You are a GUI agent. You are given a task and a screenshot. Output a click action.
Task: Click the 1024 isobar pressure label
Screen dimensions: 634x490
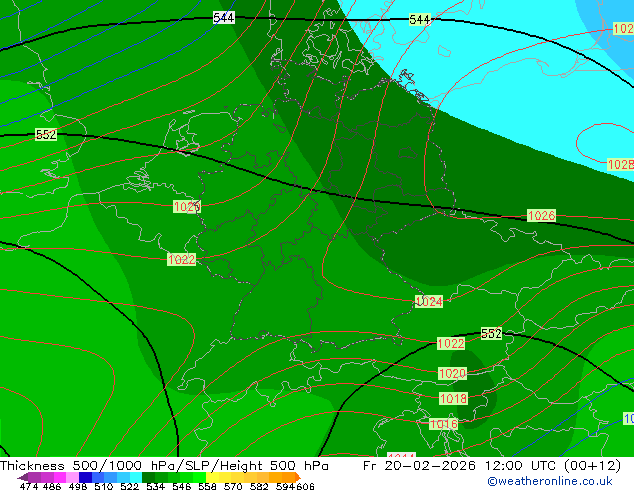pyautogui.click(x=429, y=302)
